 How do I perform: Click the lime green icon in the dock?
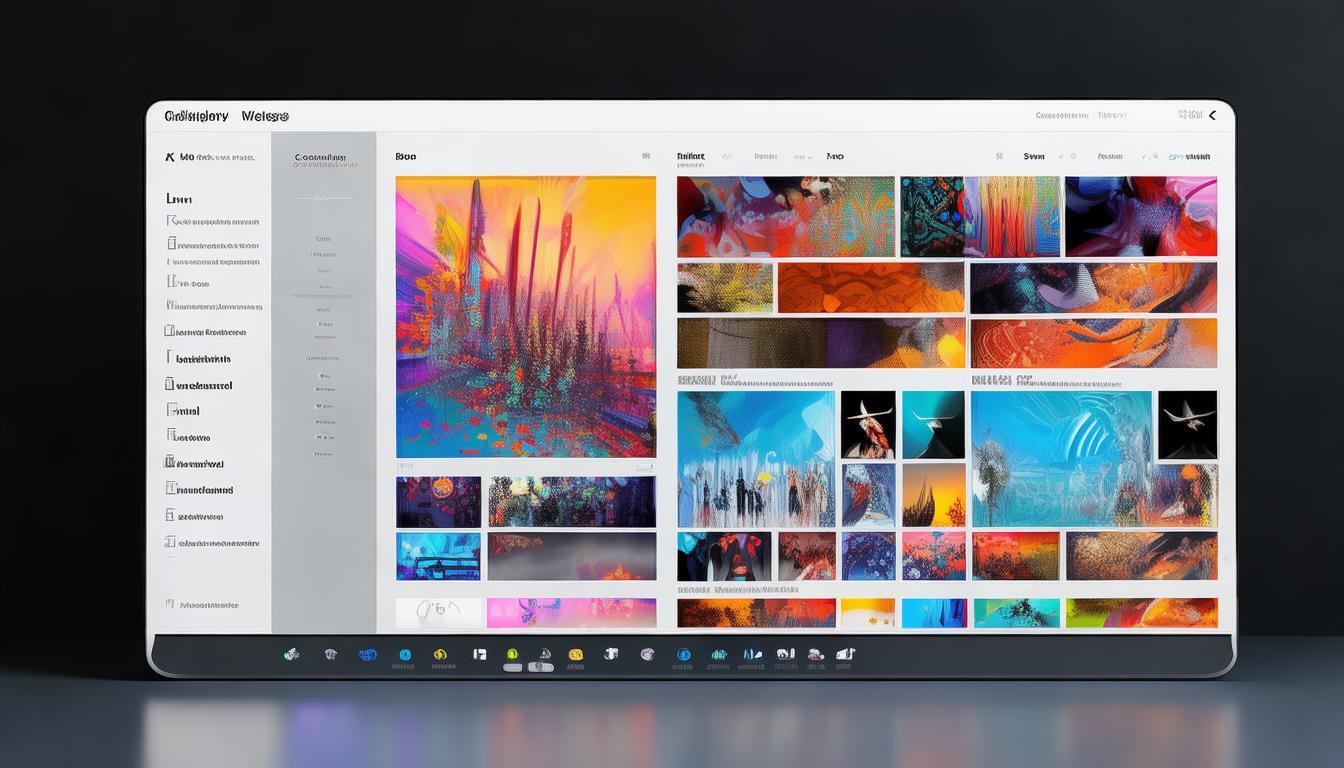(512, 654)
